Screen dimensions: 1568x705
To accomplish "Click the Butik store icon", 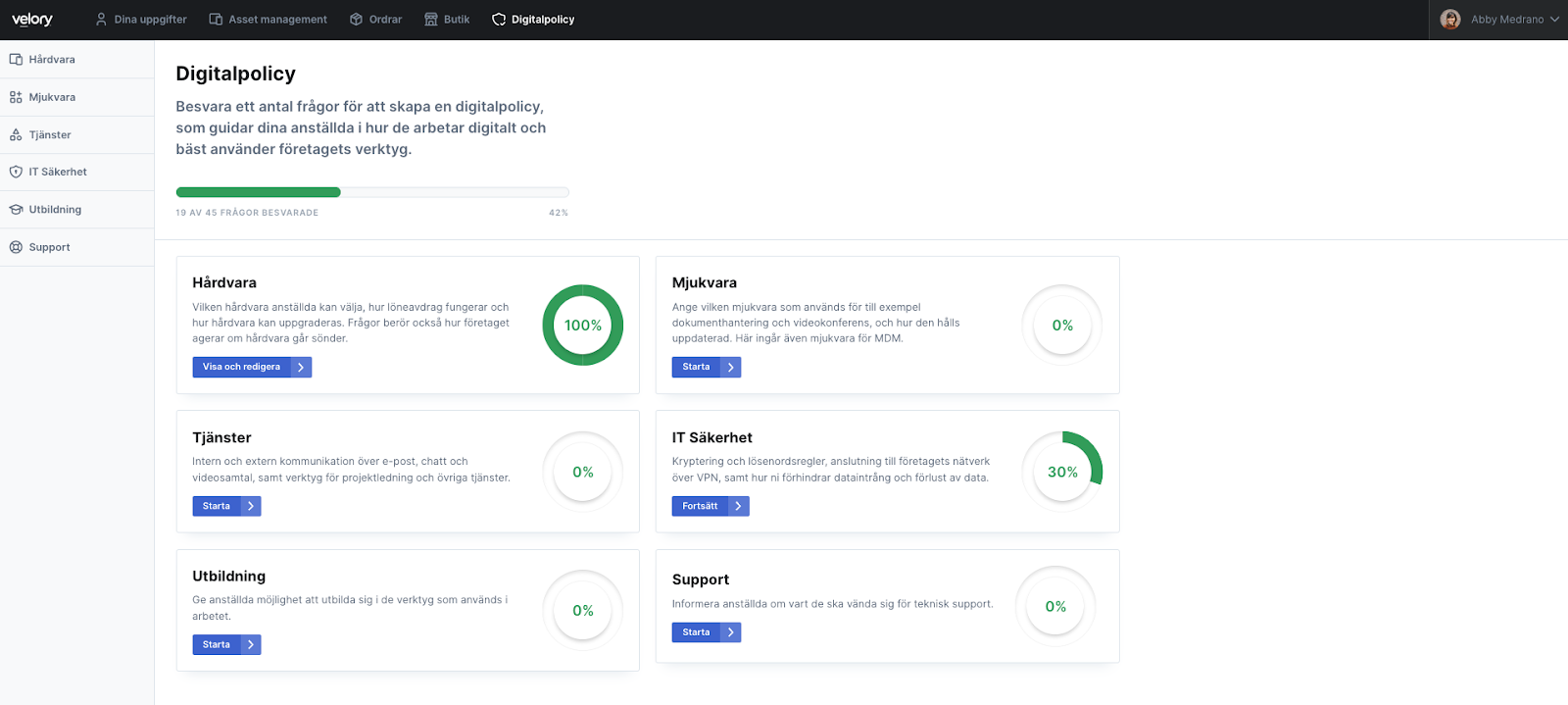I will tap(431, 20).
